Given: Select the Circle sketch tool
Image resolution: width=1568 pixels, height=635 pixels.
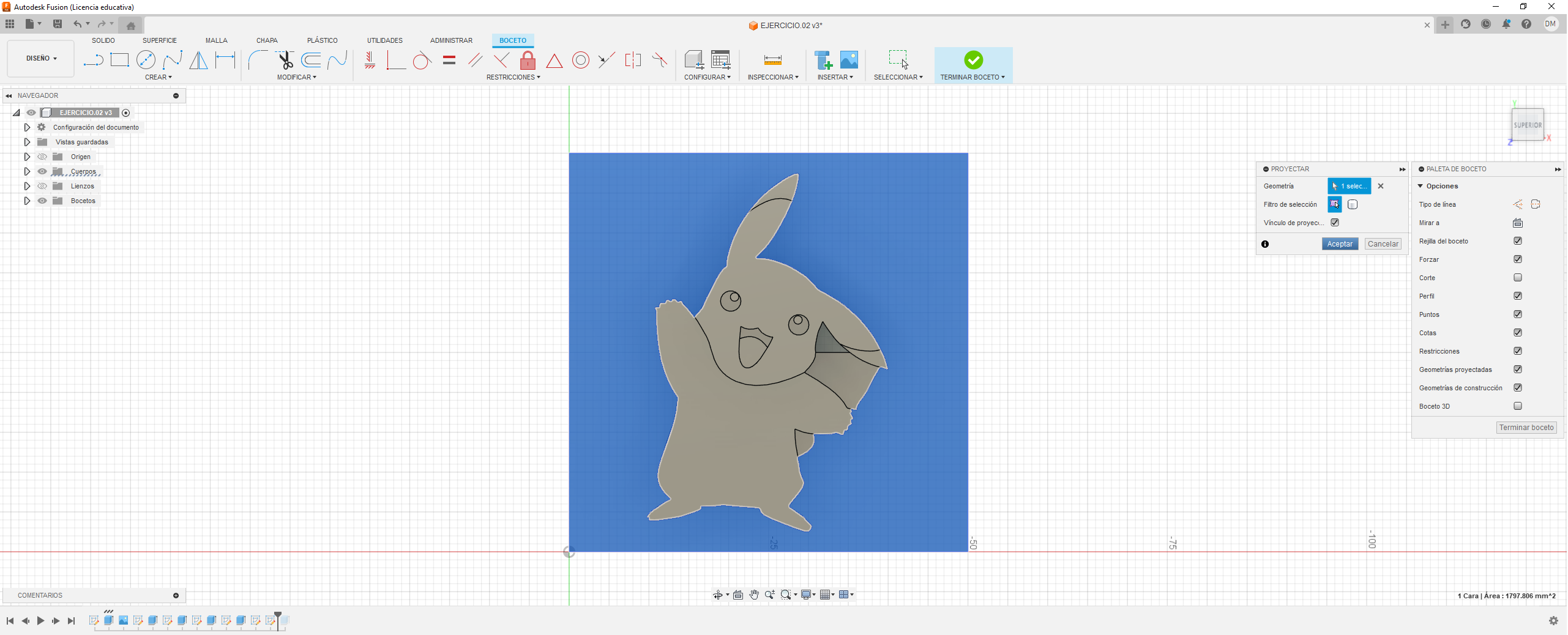Looking at the screenshot, I should (x=146, y=60).
